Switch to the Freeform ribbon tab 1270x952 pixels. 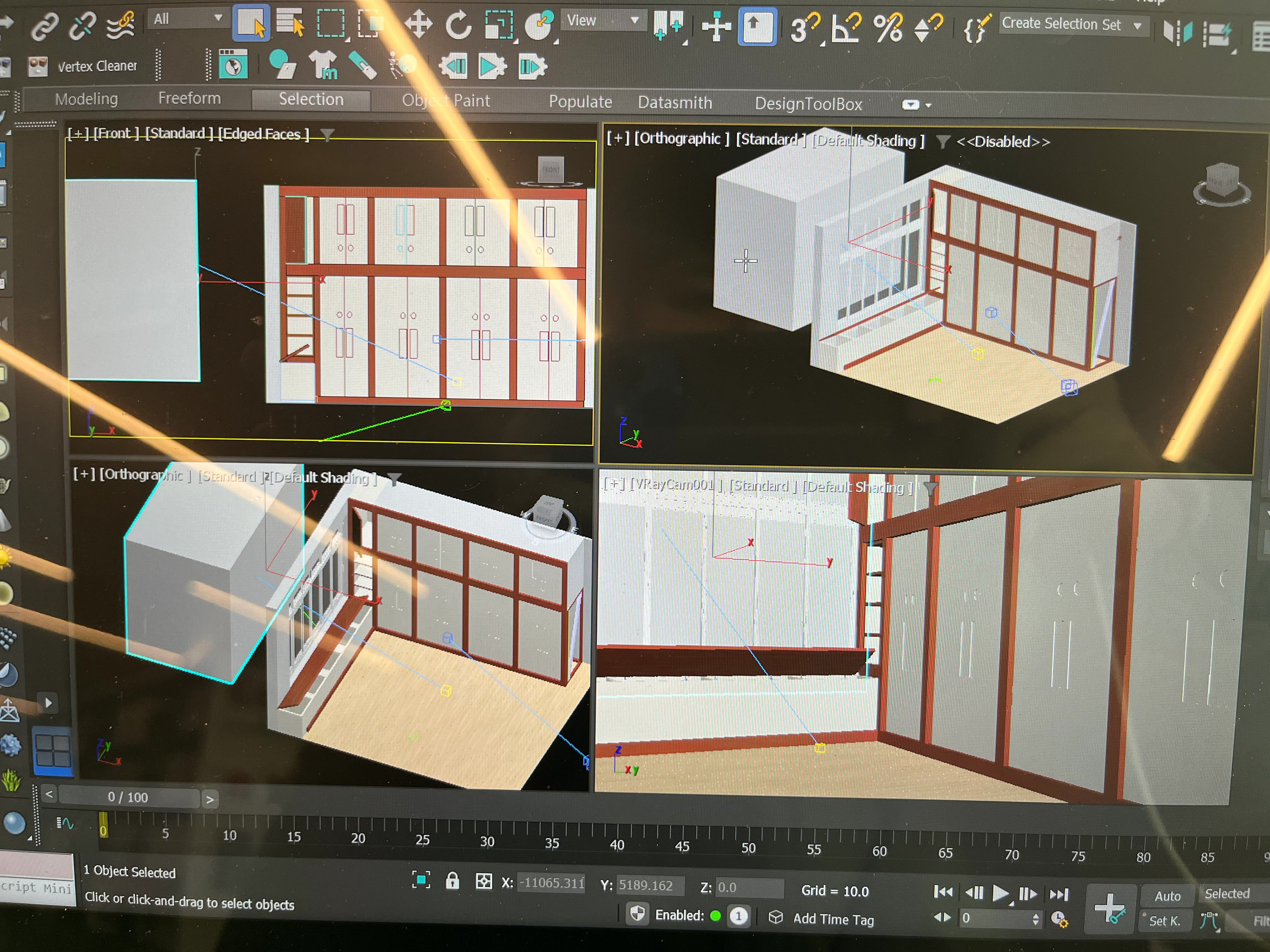click(x=190, y=98)
